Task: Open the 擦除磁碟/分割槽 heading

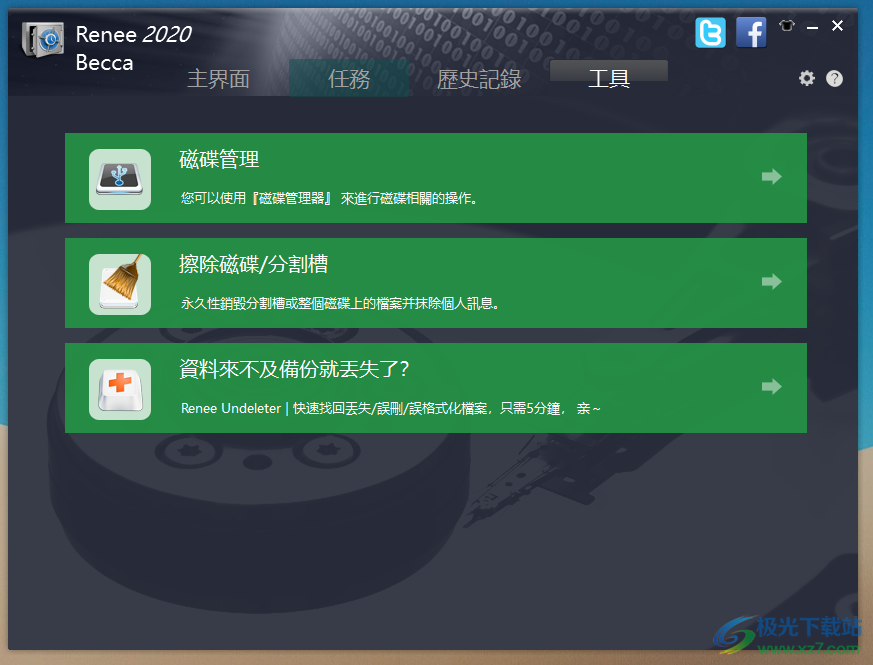Action: click(x=253, y=264)
